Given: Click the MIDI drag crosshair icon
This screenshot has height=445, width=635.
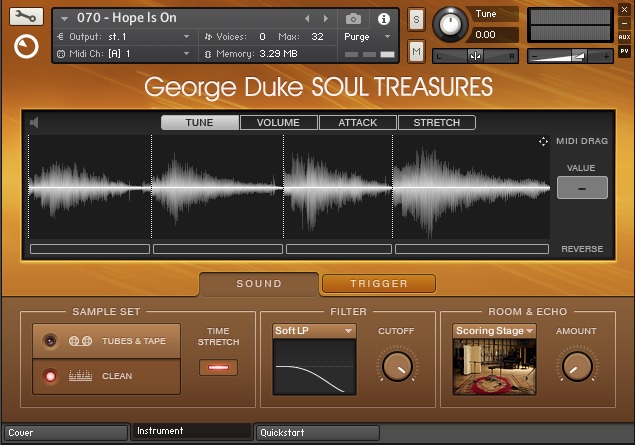Looking at the screenshot, I should (x=543, y=142).
